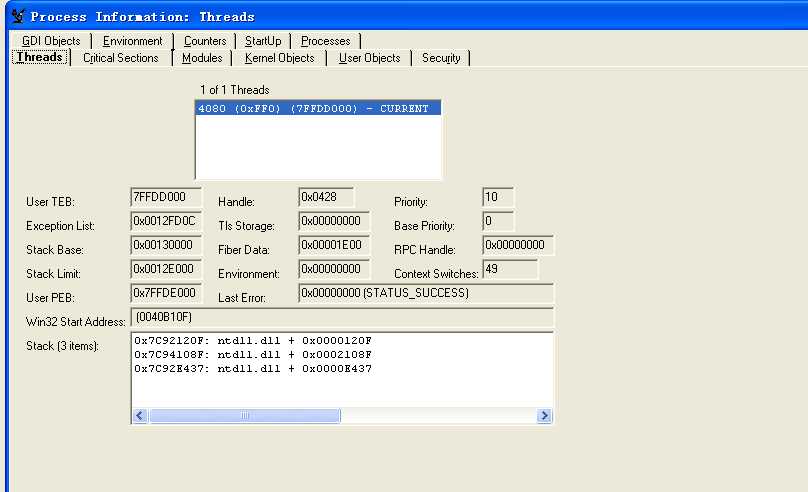808x492 pixels.
Task: Open the User Objects tab
Action: (369, 58)
